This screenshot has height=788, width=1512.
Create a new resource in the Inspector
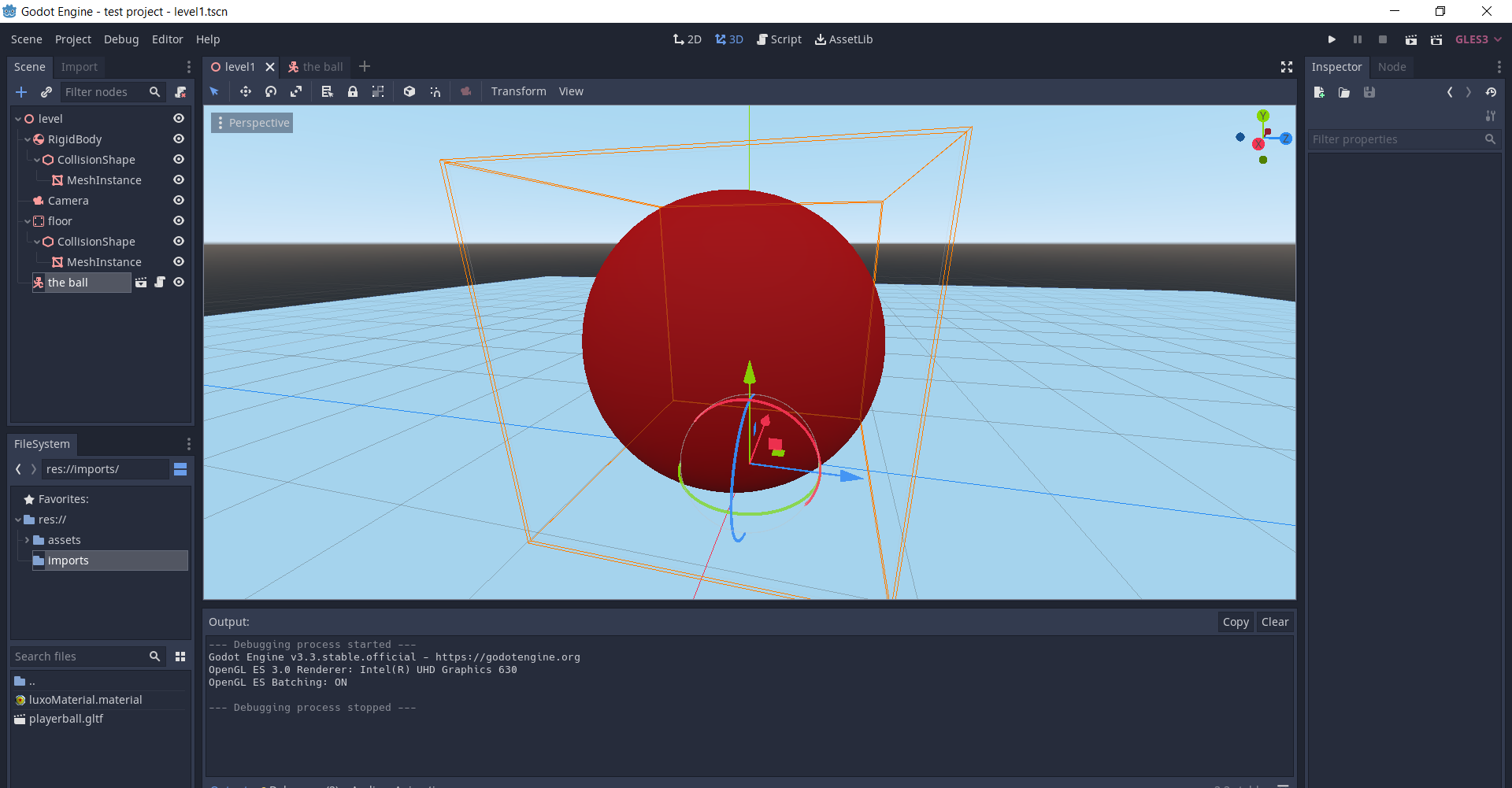(x=1319, y=92)
